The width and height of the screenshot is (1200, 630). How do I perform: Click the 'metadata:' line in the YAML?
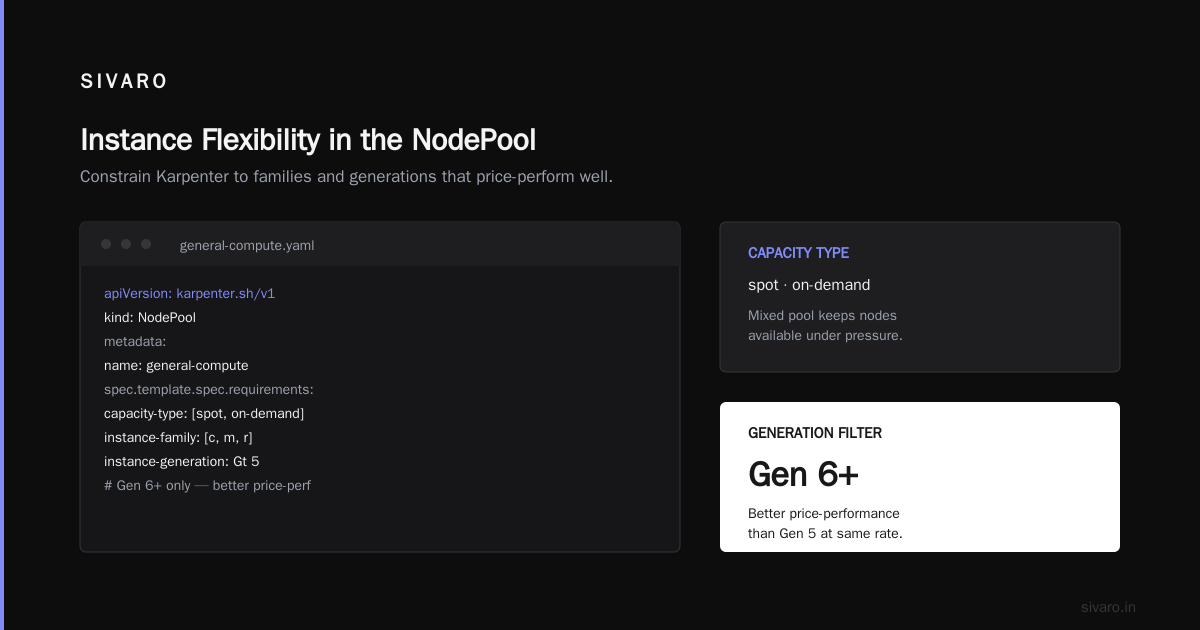[x=135, y=342]
